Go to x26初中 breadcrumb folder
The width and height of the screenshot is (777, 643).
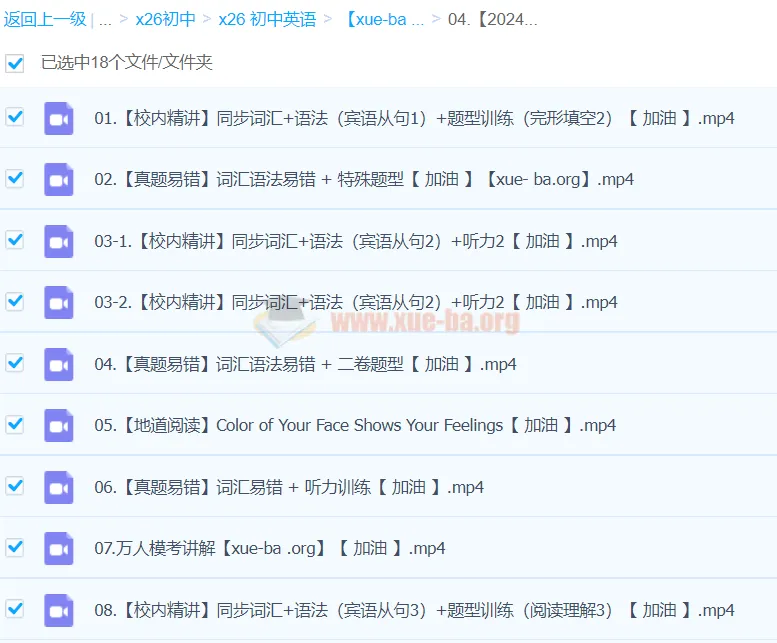pos(165,19)
